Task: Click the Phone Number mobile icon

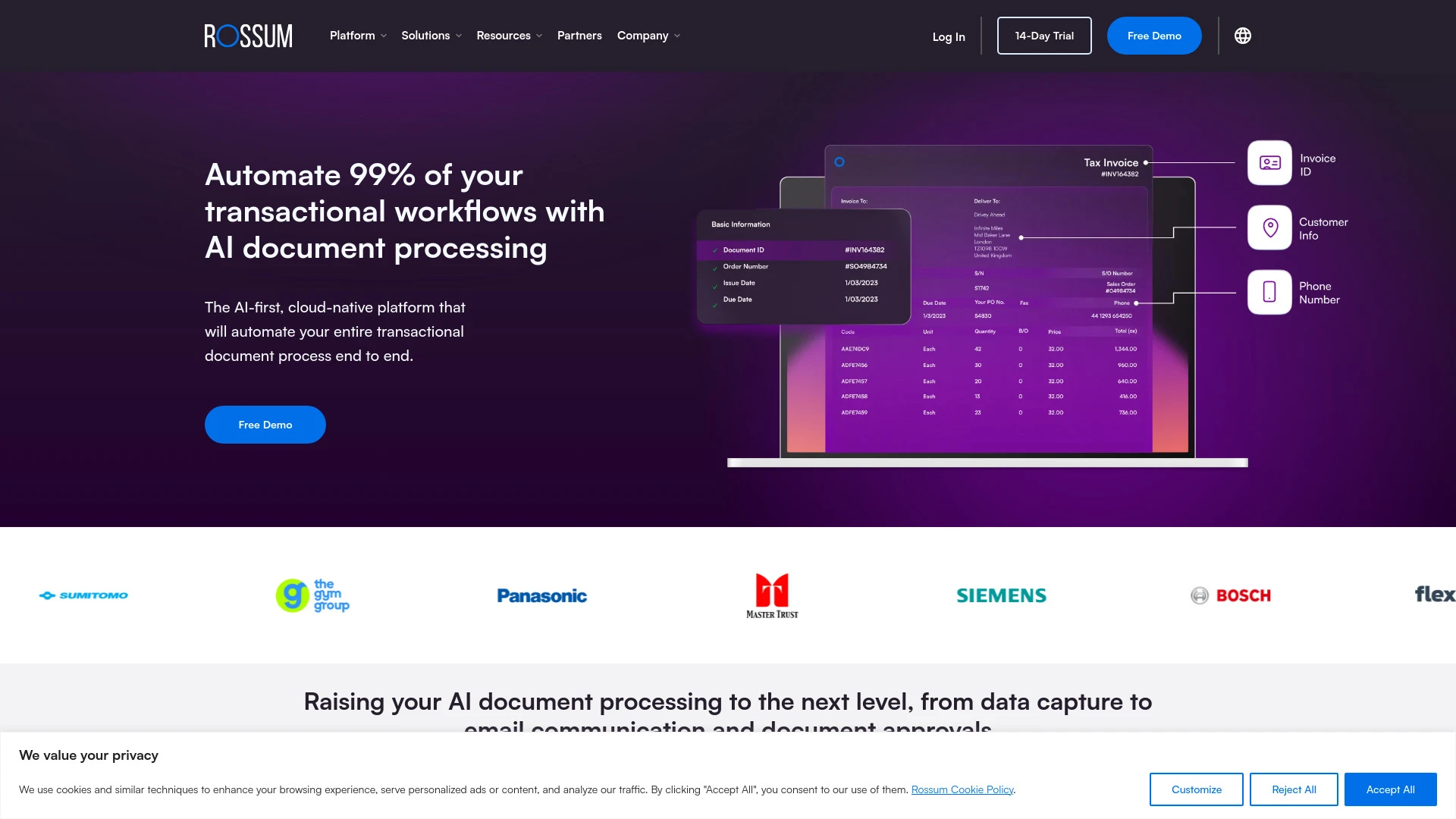Action: [1269, 291]
